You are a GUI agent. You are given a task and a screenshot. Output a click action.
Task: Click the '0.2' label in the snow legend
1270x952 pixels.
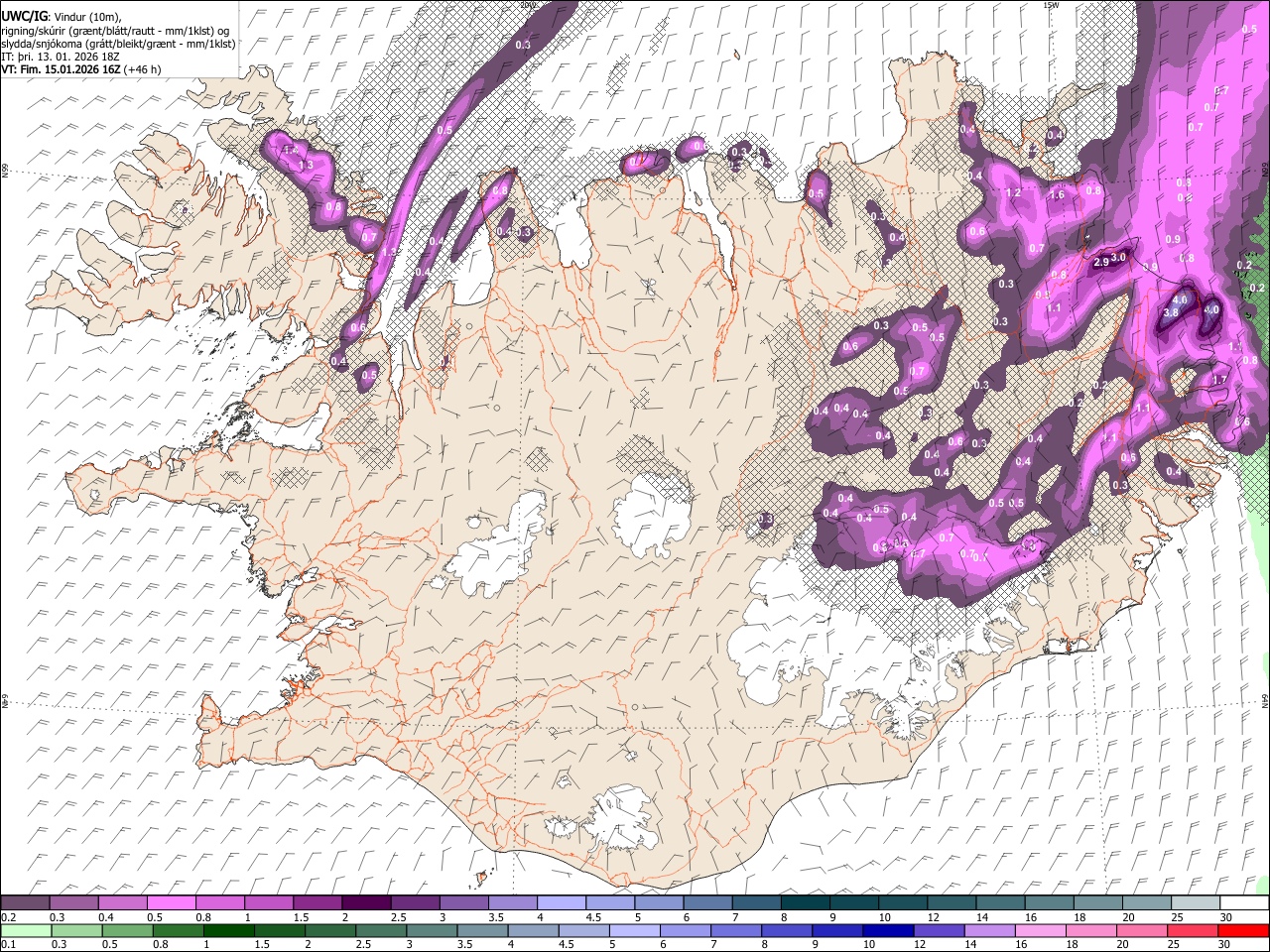[x=8, y=917]
